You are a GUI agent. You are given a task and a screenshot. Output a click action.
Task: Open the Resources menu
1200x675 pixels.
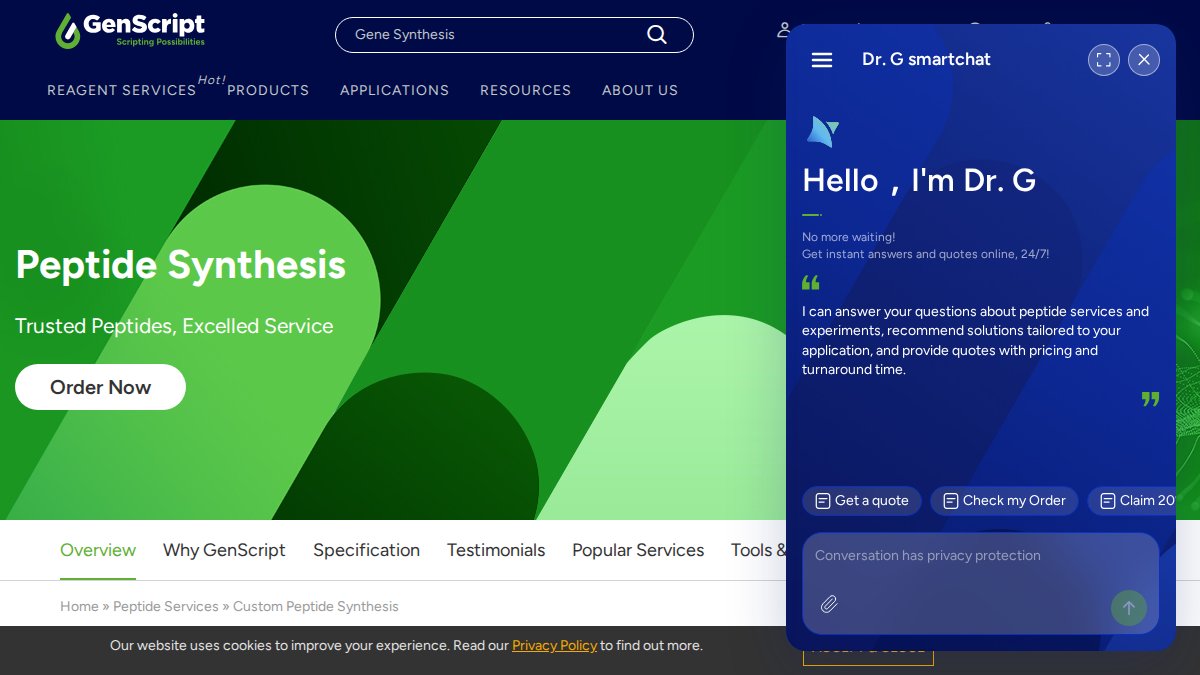point(525,90)
